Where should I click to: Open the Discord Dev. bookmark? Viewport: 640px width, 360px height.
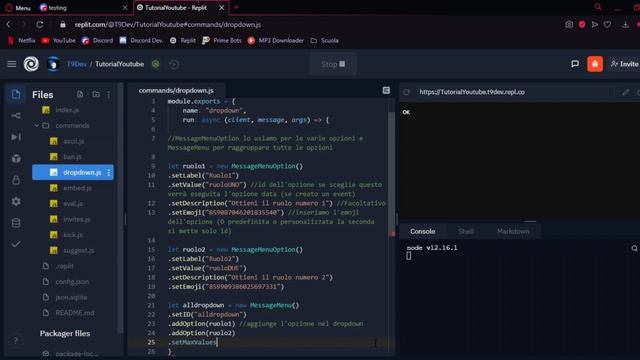[142, 40]
